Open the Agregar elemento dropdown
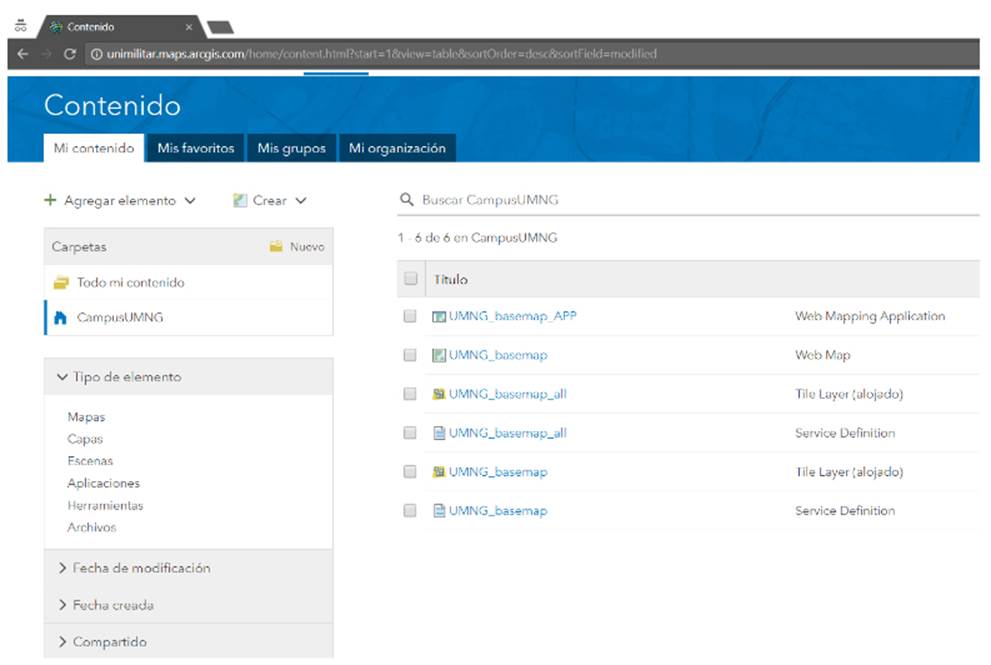This screenshot has height=665, width=991. [x=120, y=201]
